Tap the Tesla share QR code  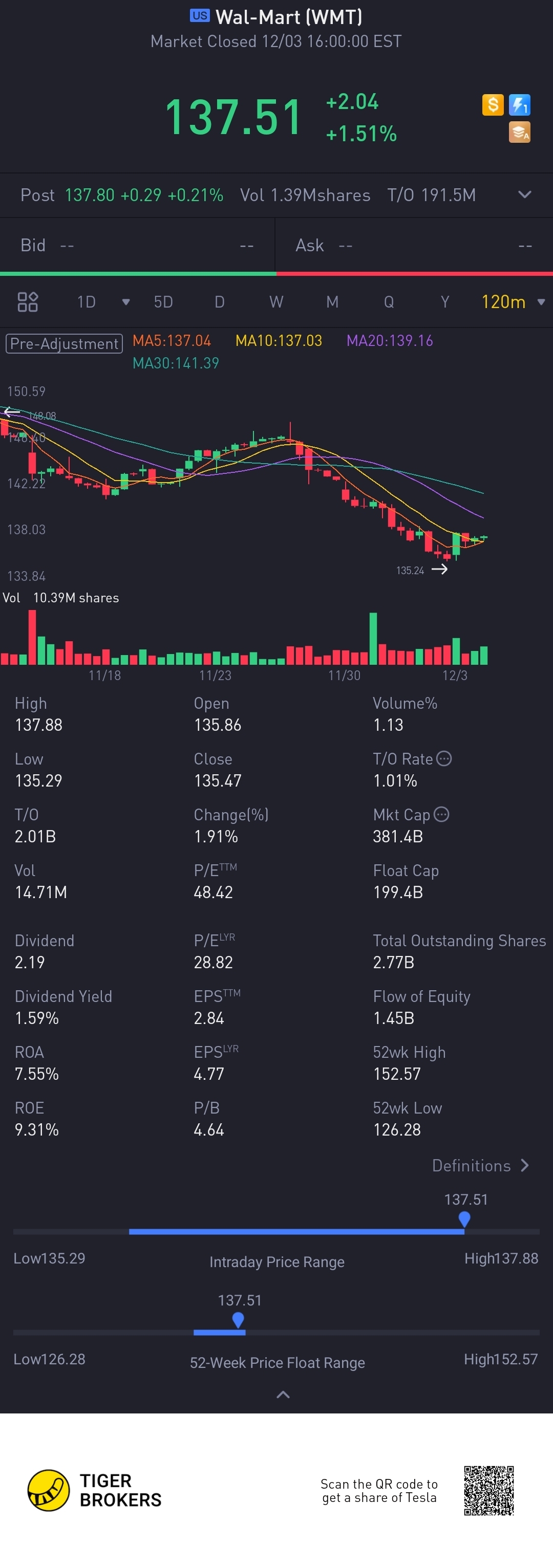pos(488,1490)
